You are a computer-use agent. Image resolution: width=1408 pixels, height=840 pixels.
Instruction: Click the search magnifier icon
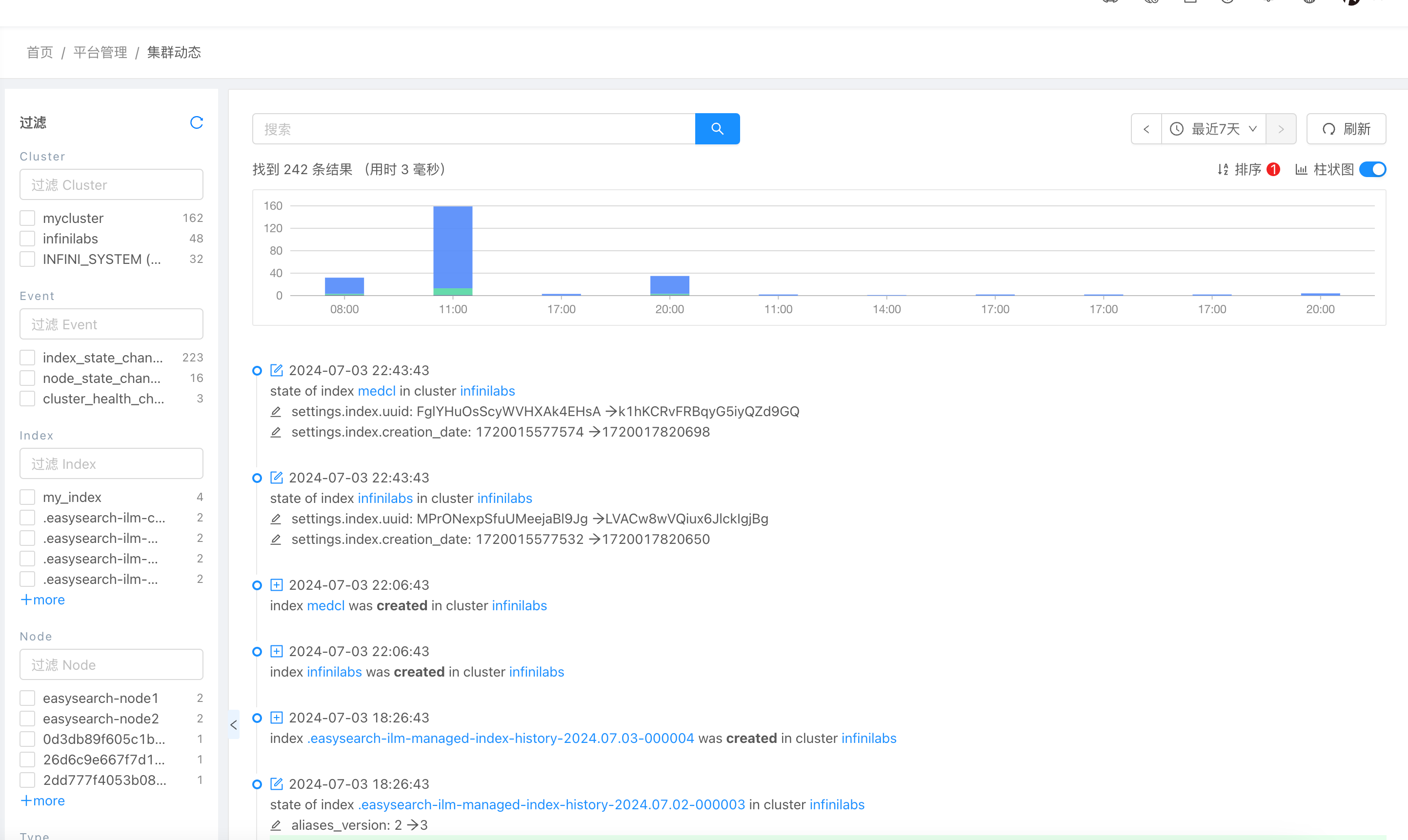(717, 128)
